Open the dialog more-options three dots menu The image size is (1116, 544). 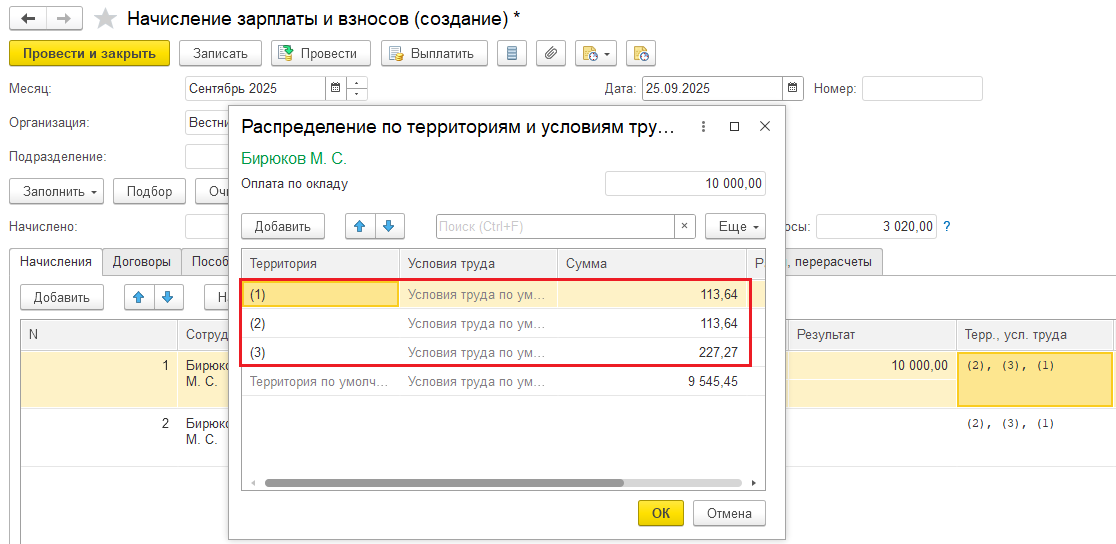pyautogui.click(x=703, y=127)
